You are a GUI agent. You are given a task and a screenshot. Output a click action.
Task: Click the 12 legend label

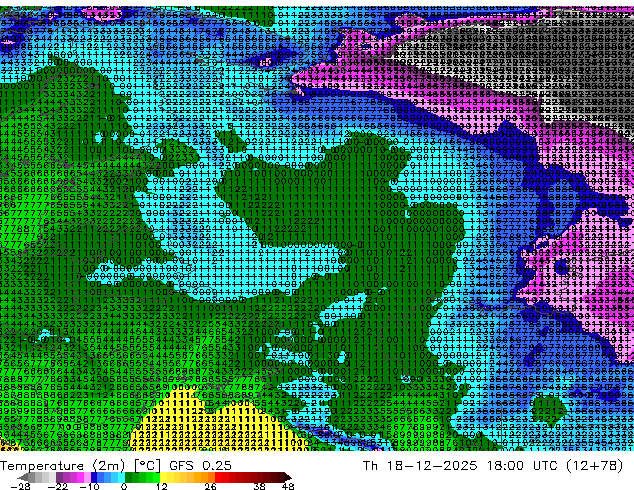pos(162,486)
